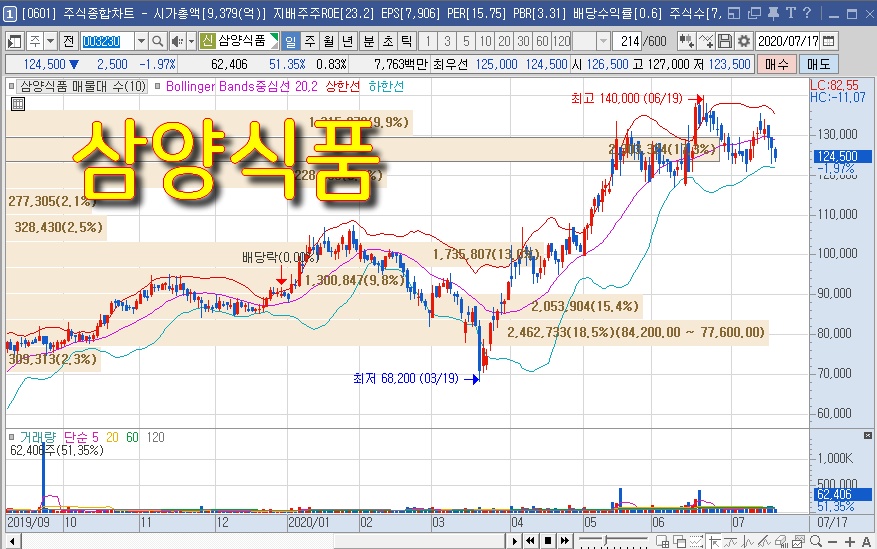This screenshot has width=877, height=549.
Task: Click the T font icon in title bar
Action: (790, 13)
